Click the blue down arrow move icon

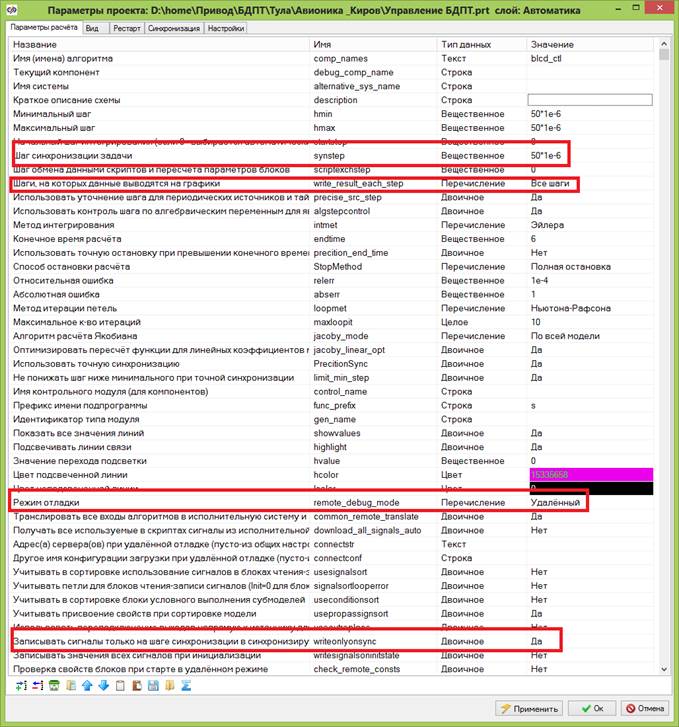point(103,685)
